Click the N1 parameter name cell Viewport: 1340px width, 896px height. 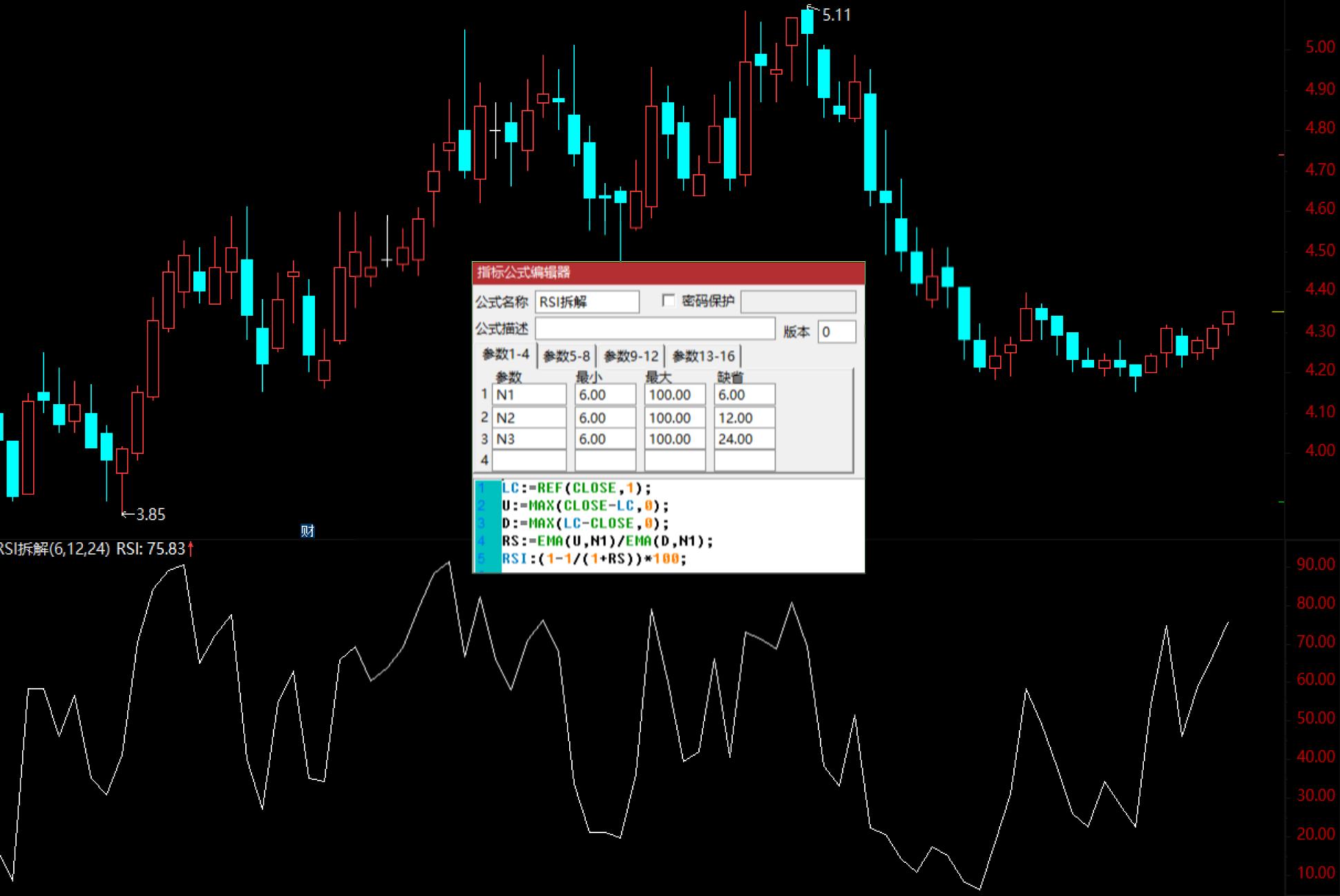pos(529,394)
